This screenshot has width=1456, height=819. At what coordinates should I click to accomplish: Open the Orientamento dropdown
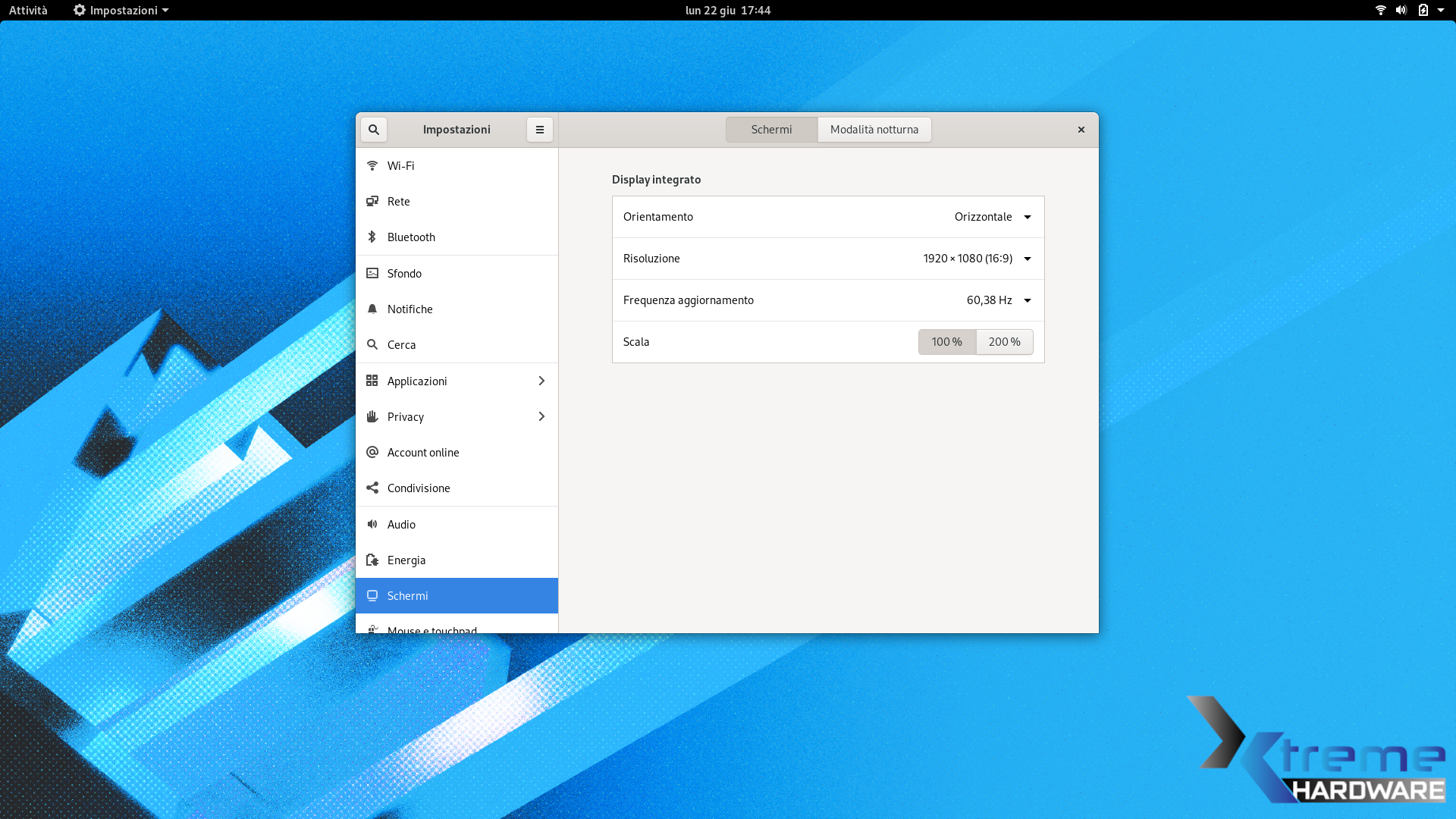tap(993, 217)
